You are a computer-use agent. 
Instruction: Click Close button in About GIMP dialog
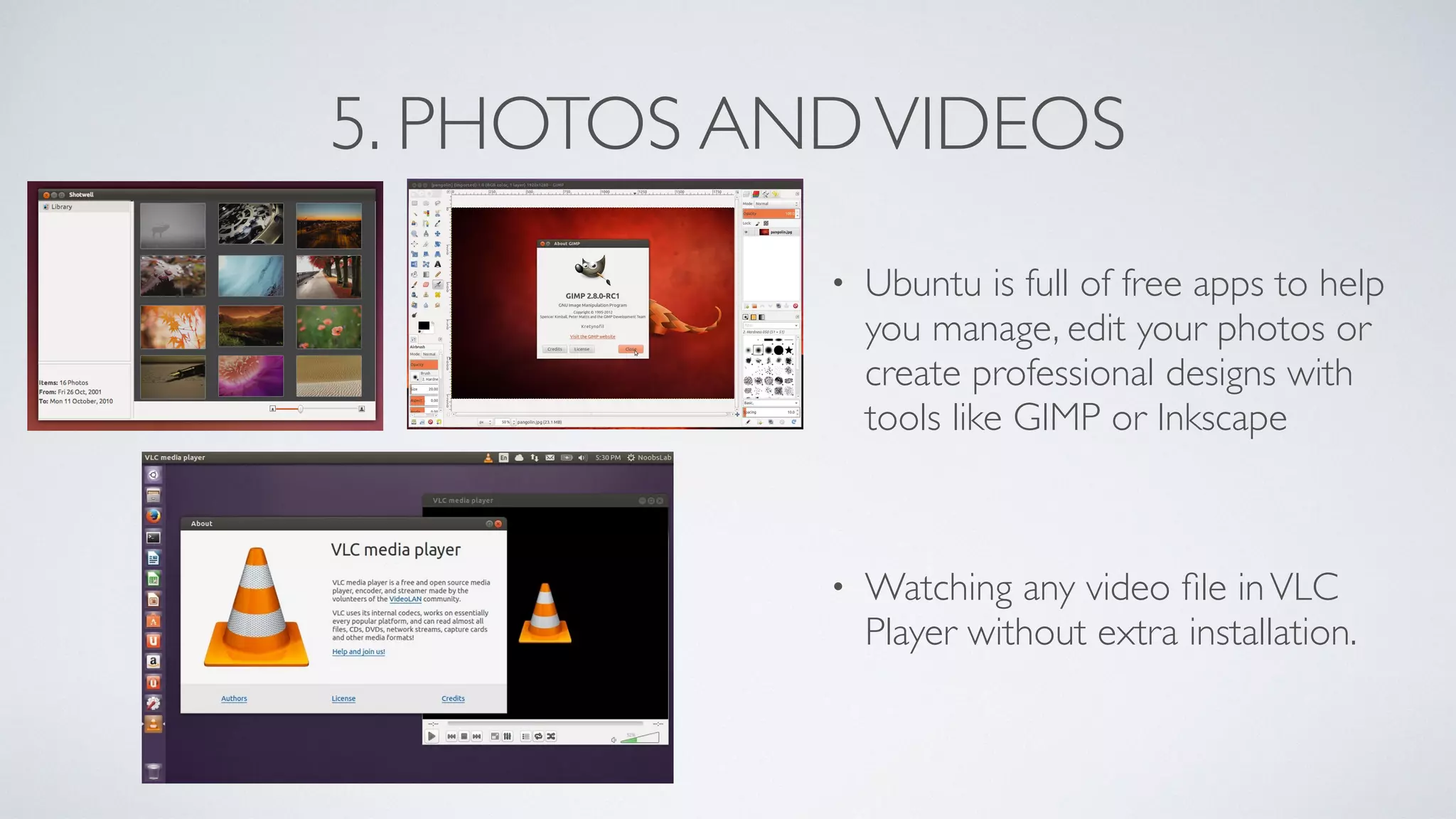pyautogui.click(x=631, y=349)
